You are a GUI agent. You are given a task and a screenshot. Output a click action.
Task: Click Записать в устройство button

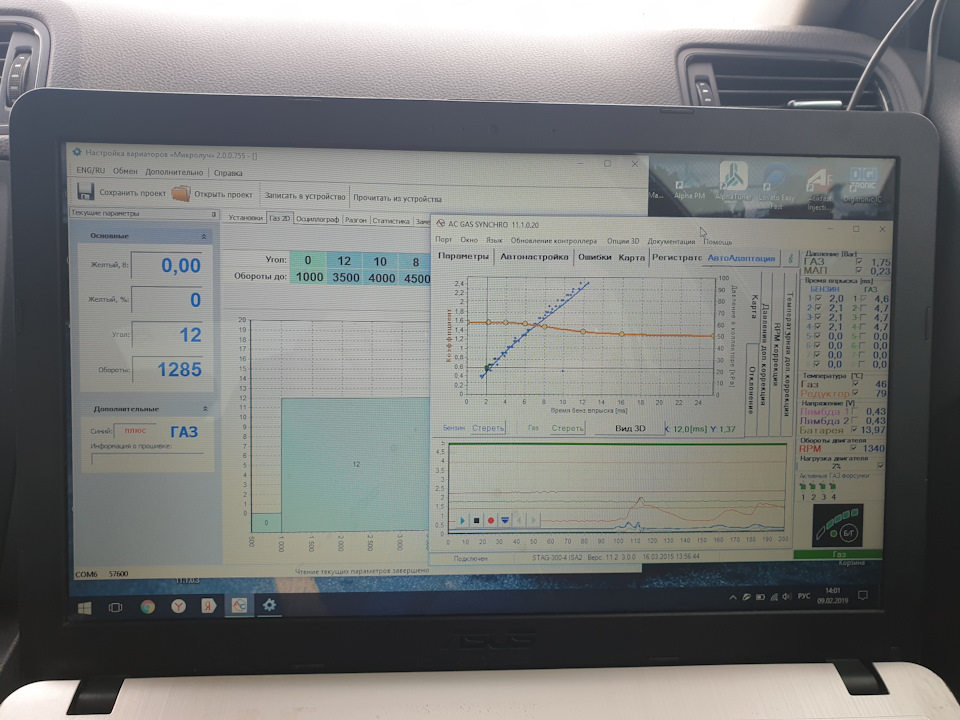click(x=304, y=197)
